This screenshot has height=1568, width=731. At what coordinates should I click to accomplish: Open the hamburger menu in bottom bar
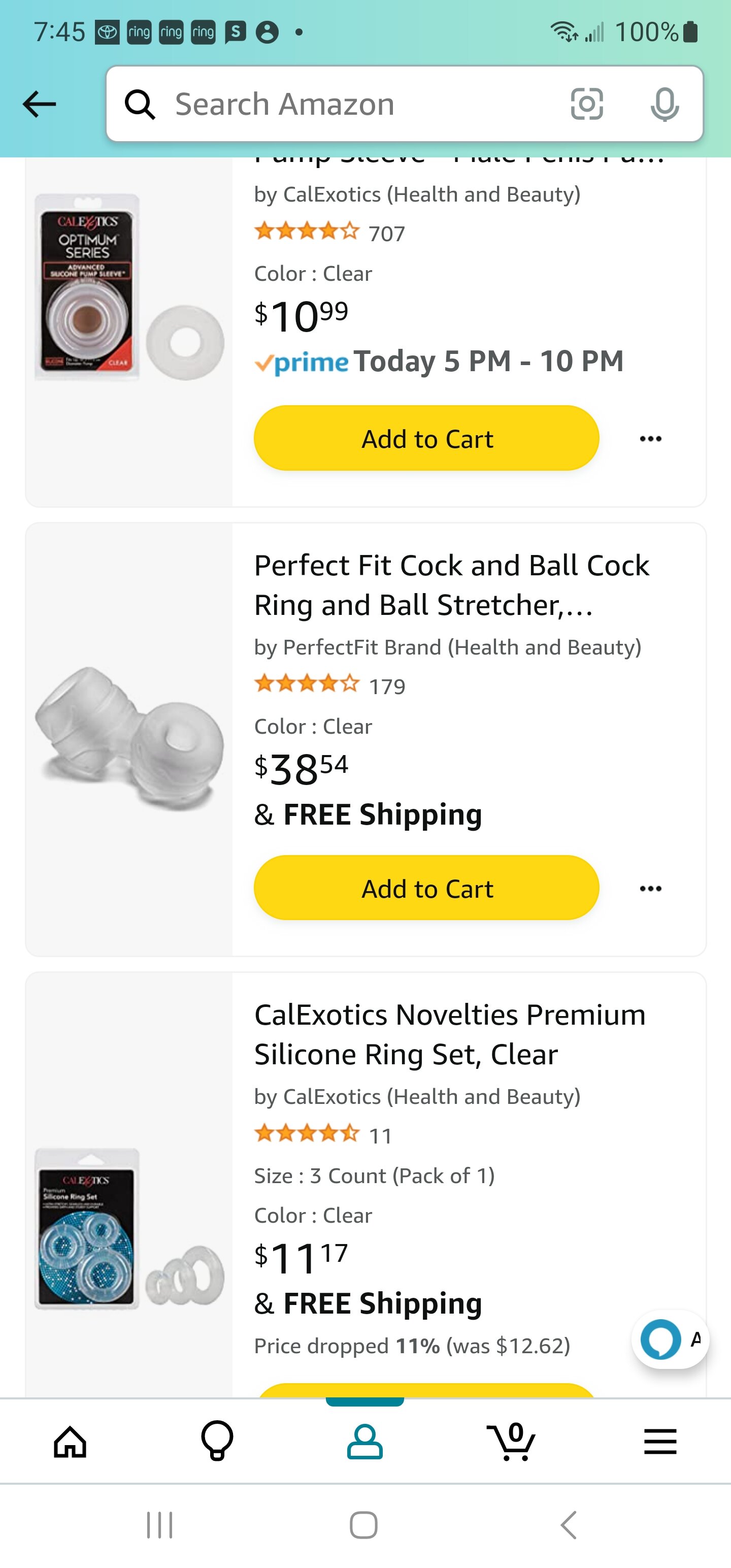660,1442
